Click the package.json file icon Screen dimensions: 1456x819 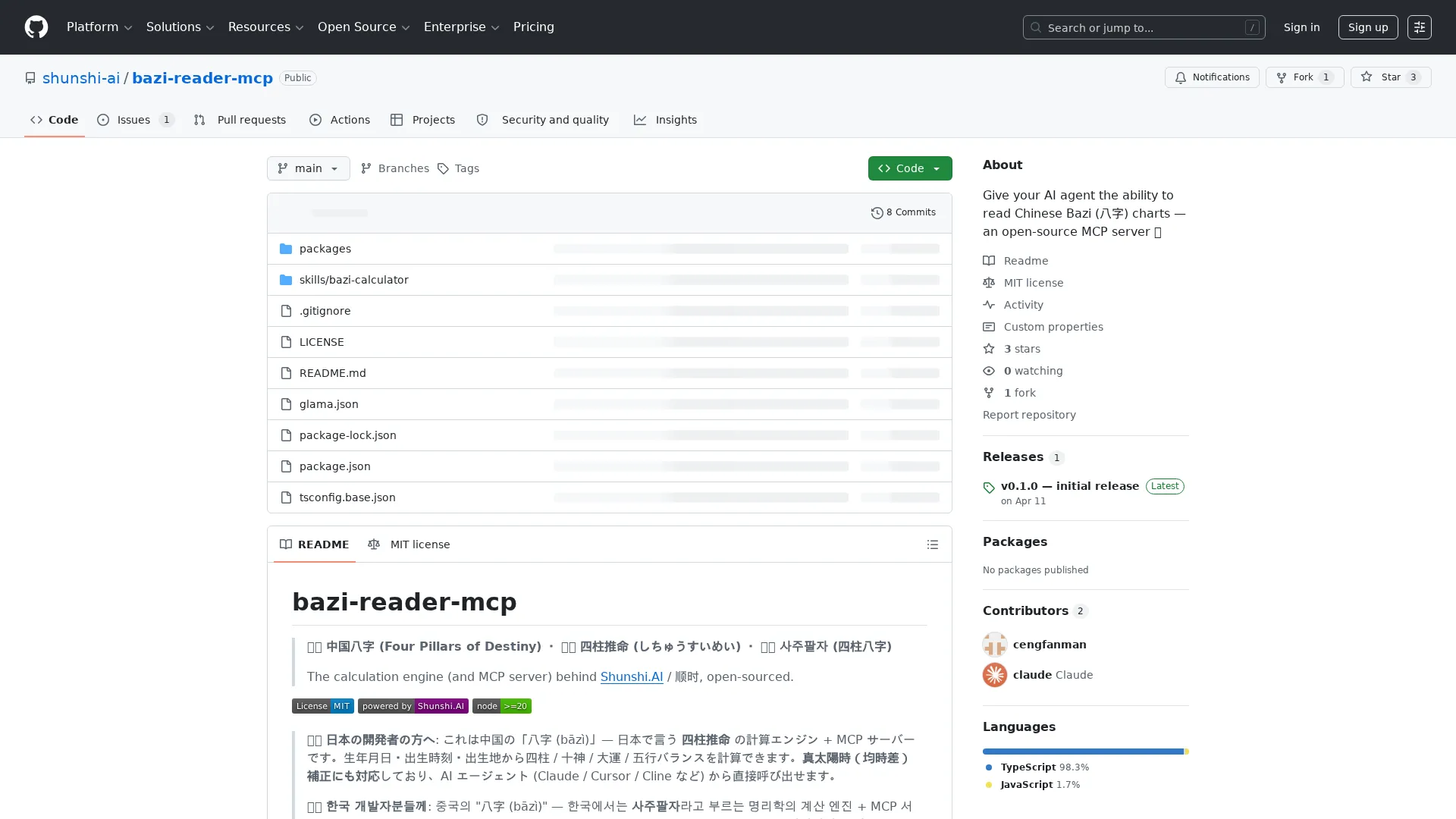[x=286, y=466]
